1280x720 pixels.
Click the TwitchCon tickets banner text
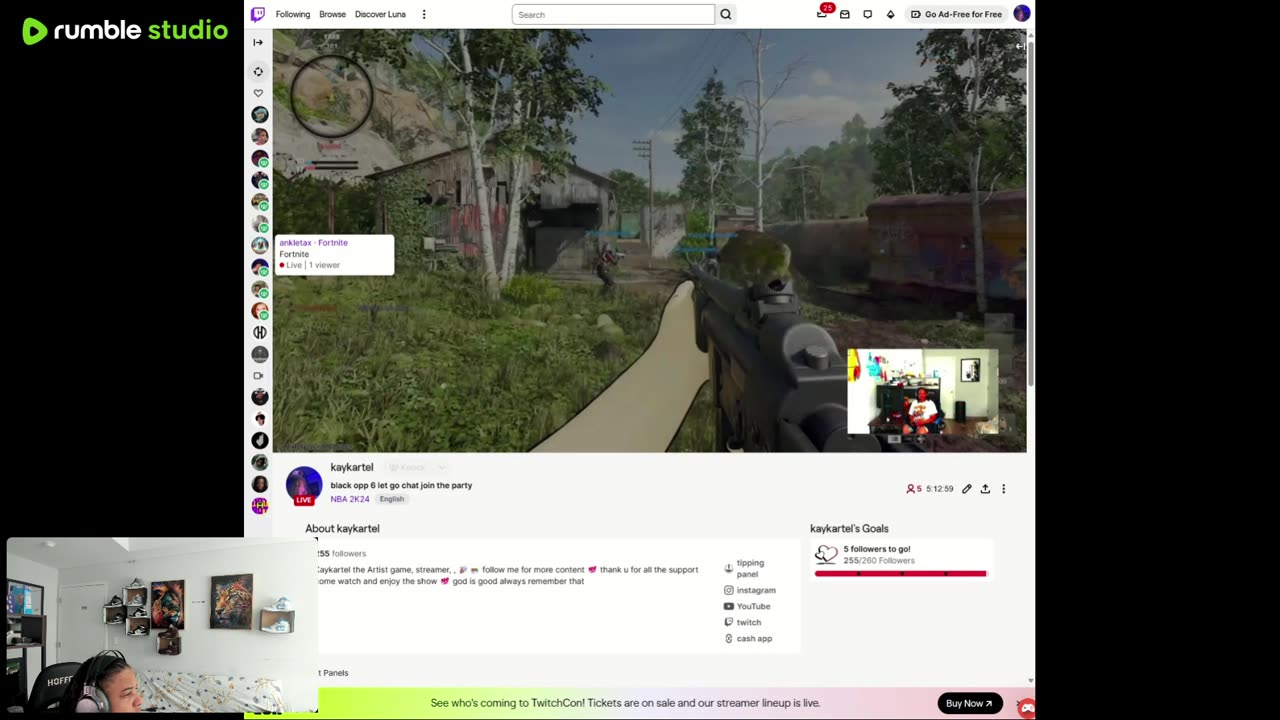point(625,703)
